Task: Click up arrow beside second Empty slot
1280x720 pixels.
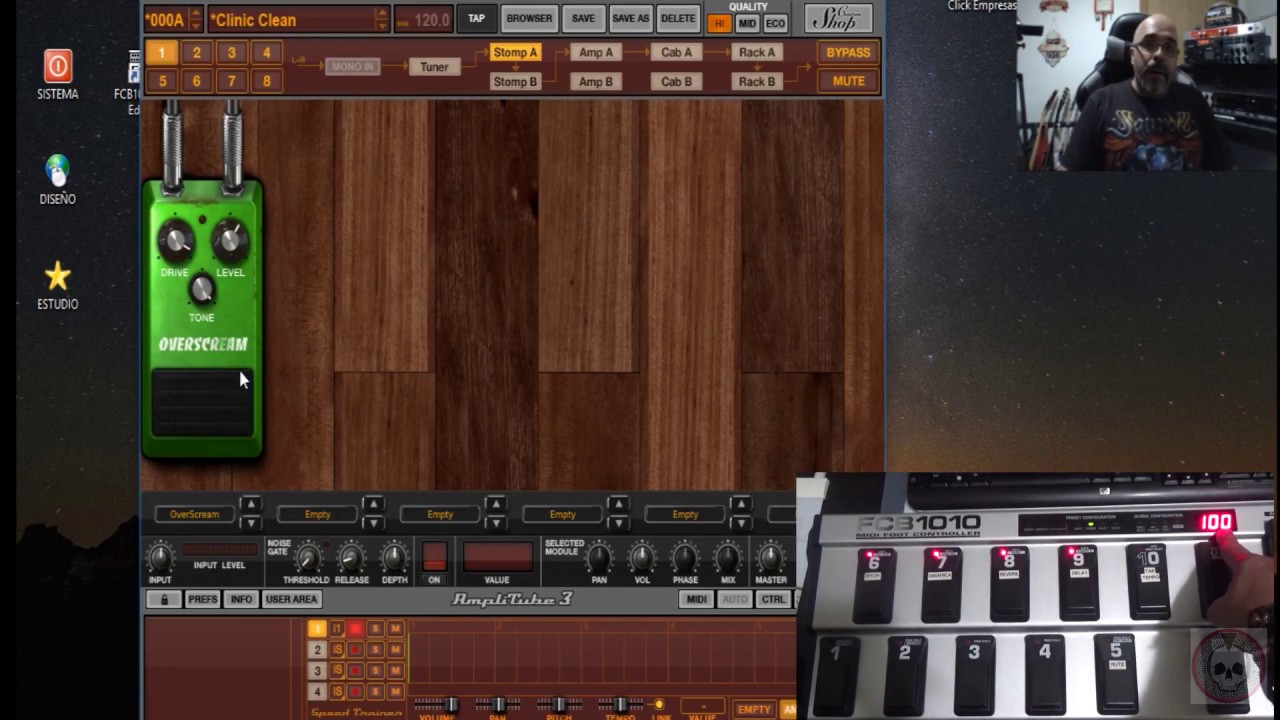Action: [373, 505]
